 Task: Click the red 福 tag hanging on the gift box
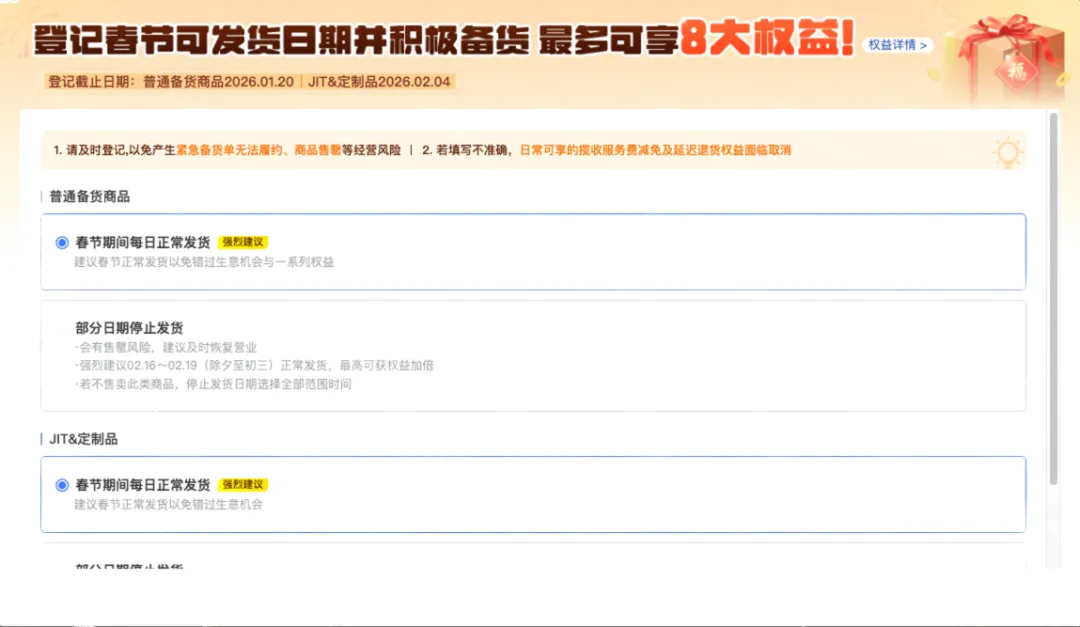tap(1018, 70)
